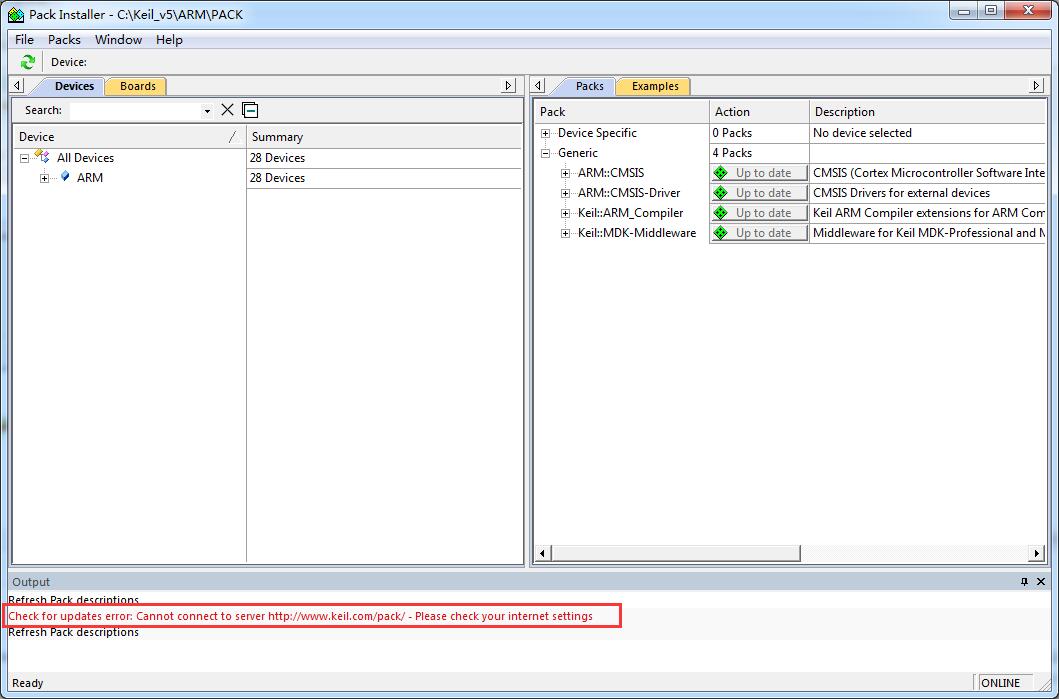Click the 'No device selected' description

(x=862, y=133)
